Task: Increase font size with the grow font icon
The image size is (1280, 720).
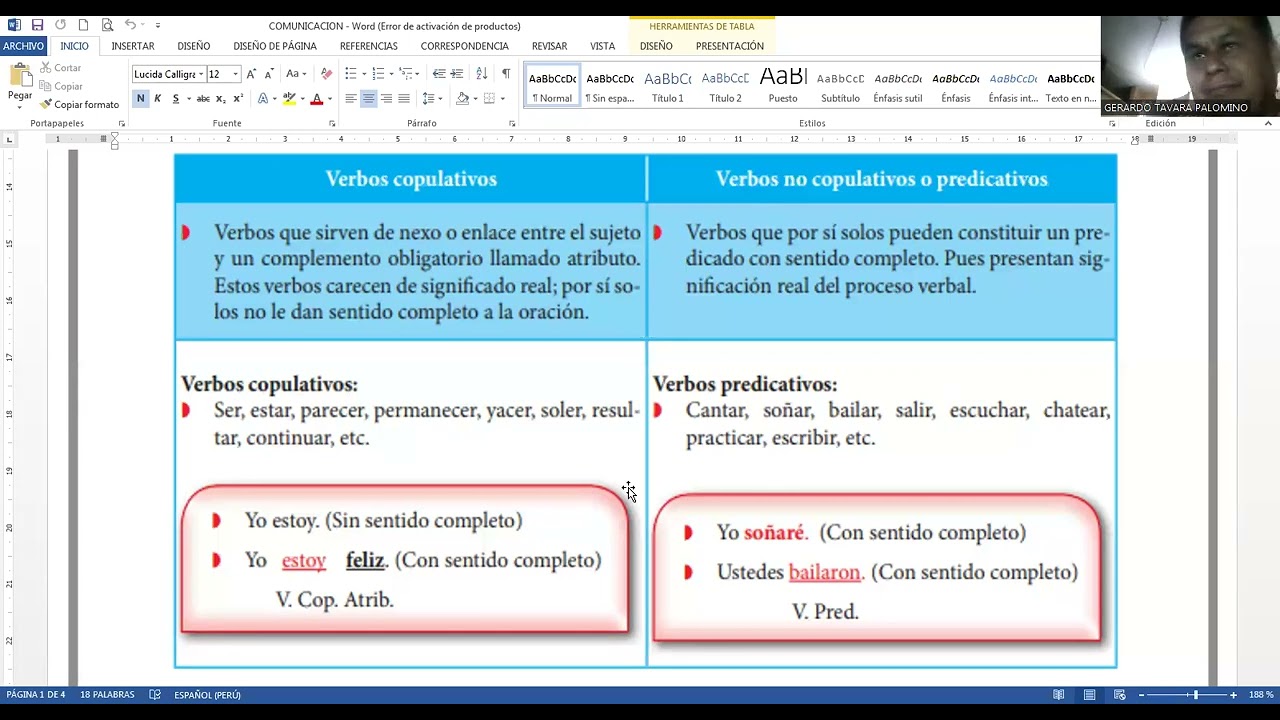Action: coord(251,74)
